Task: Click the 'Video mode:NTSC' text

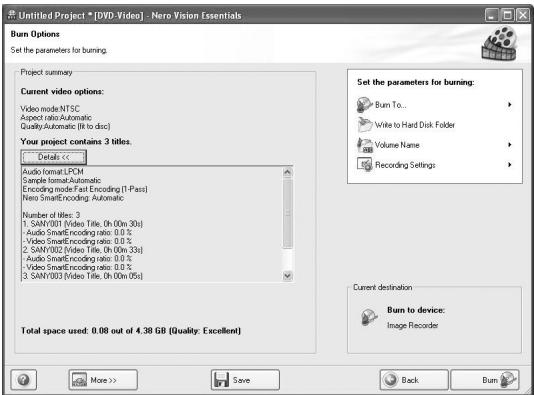Action: [50, 109]
